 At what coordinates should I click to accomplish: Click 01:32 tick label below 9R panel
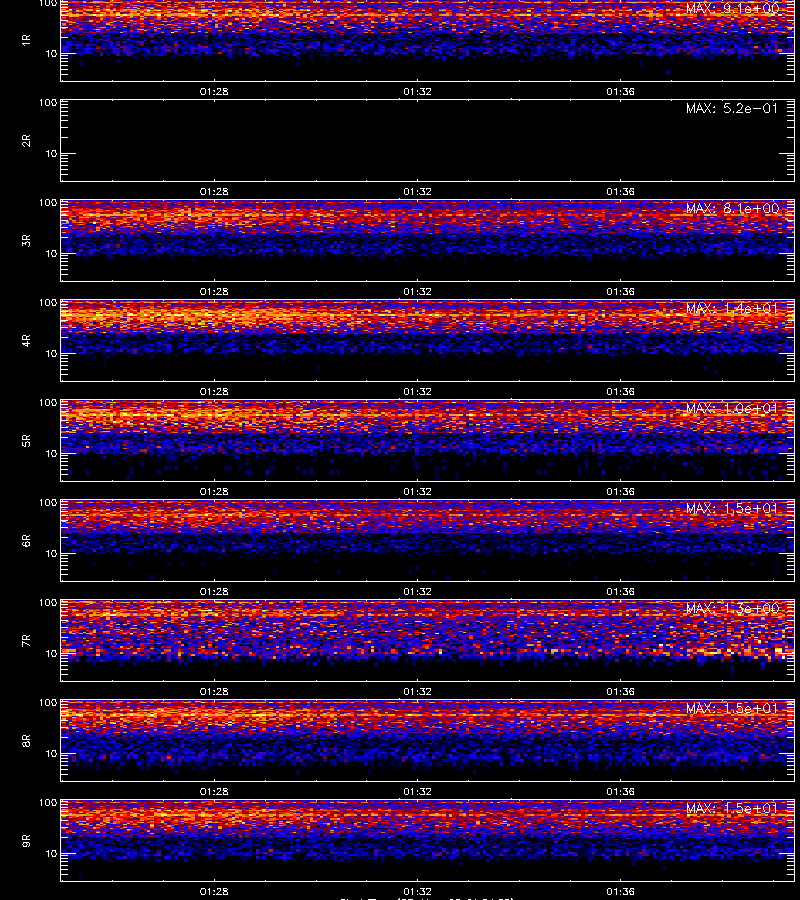click(417, 891)
